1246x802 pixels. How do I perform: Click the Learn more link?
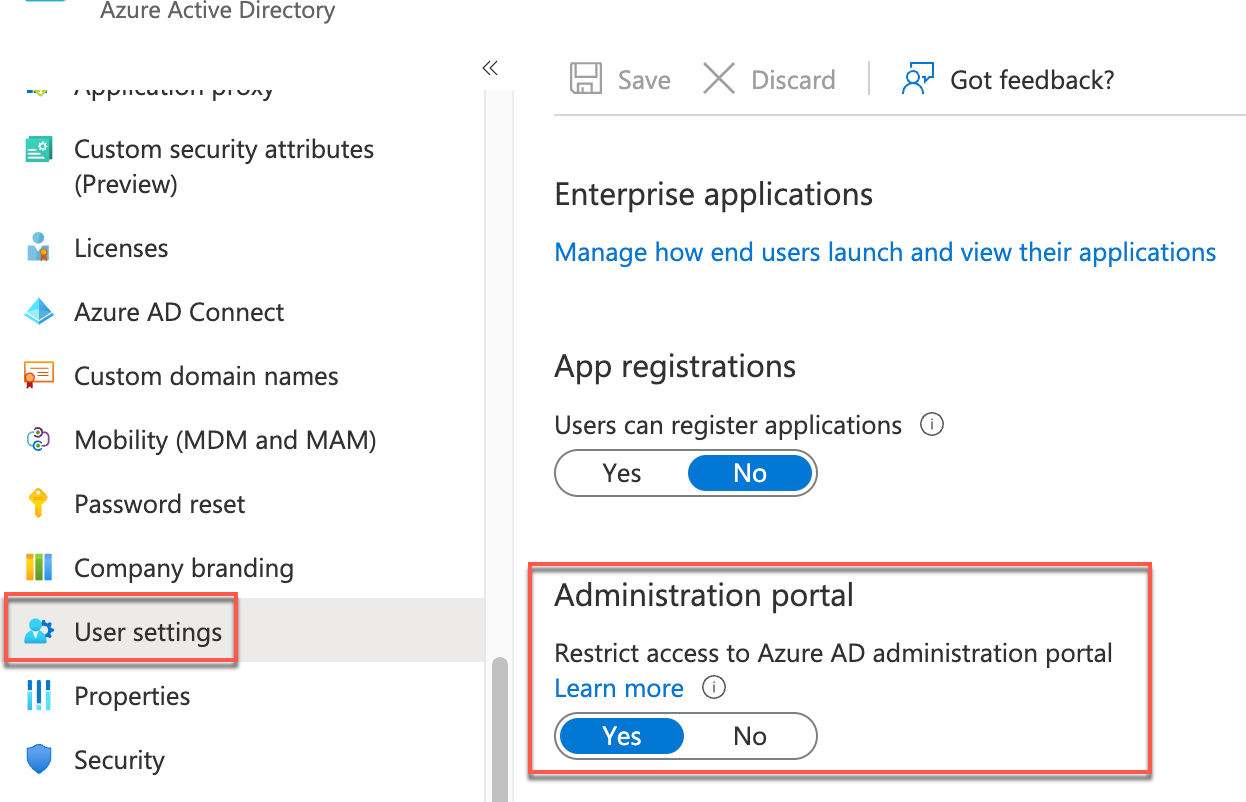click(x=619, y=688)
